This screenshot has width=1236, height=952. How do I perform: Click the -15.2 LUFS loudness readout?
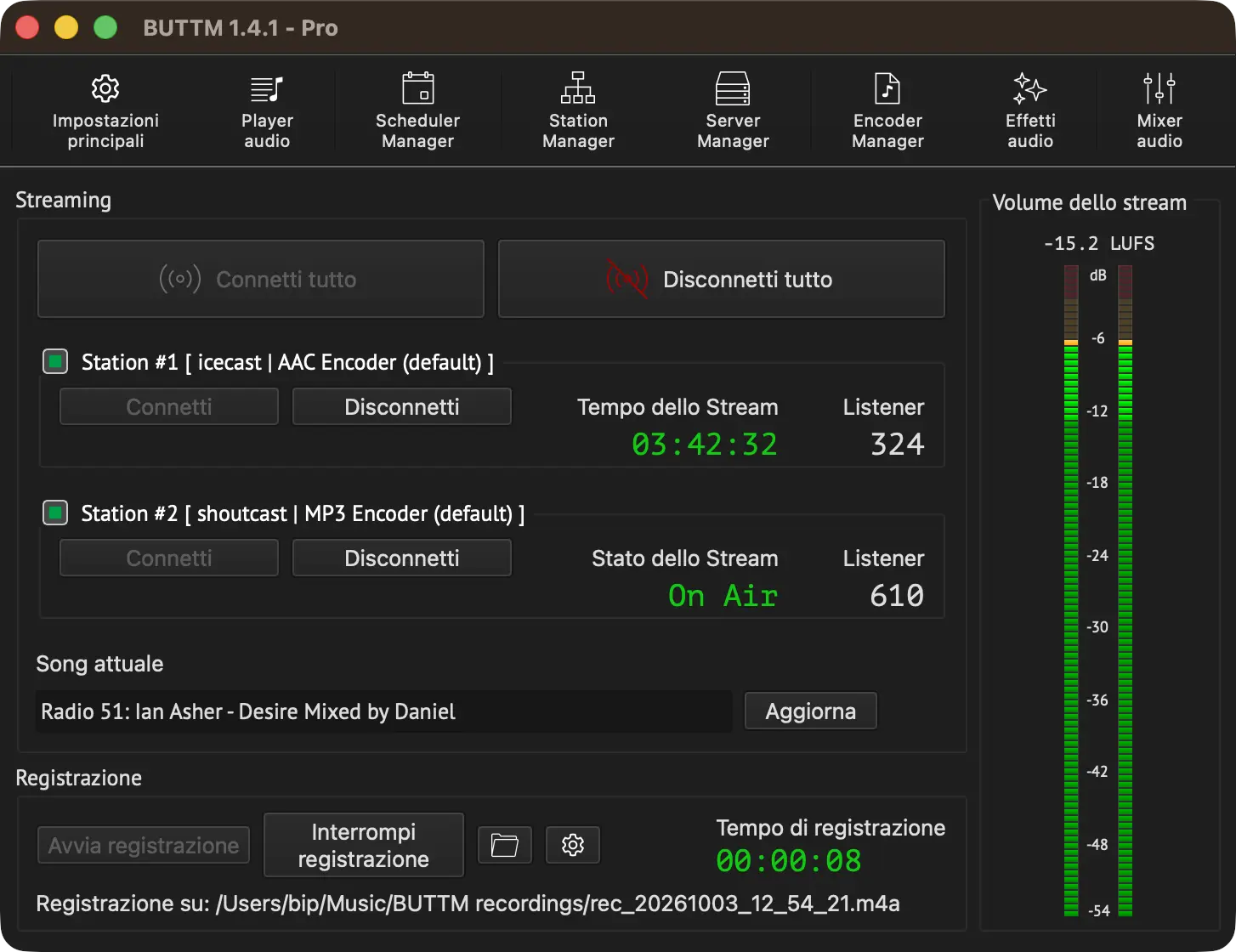(x=1099, y=243)
